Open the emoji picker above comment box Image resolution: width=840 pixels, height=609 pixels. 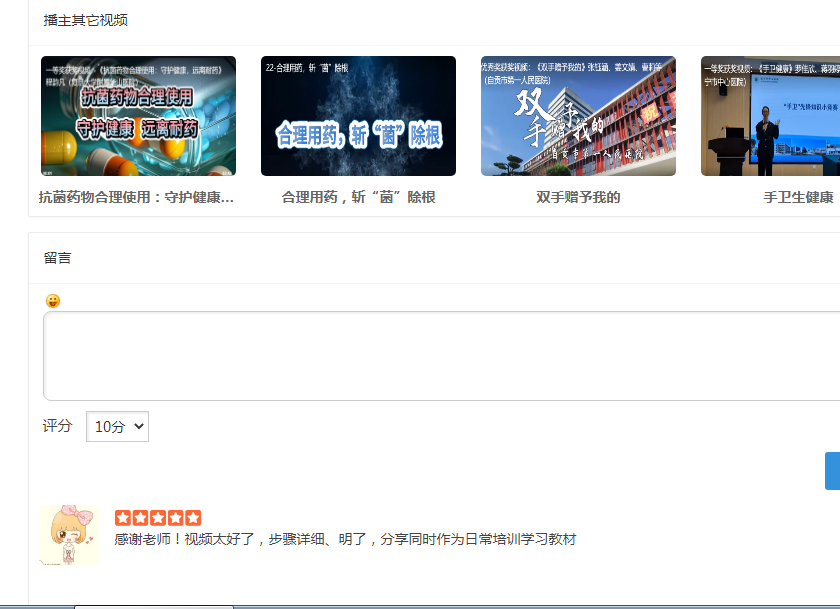click(53, 301)
